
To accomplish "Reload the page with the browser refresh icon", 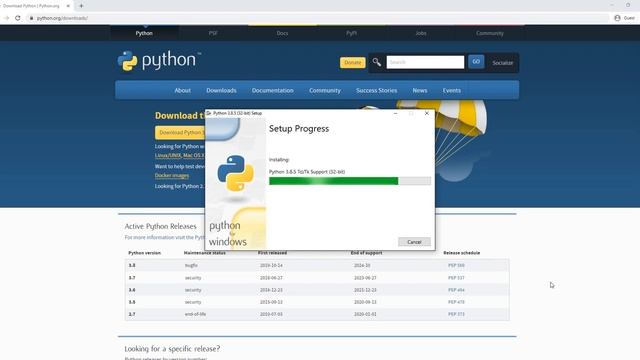I will pos(18,18).
